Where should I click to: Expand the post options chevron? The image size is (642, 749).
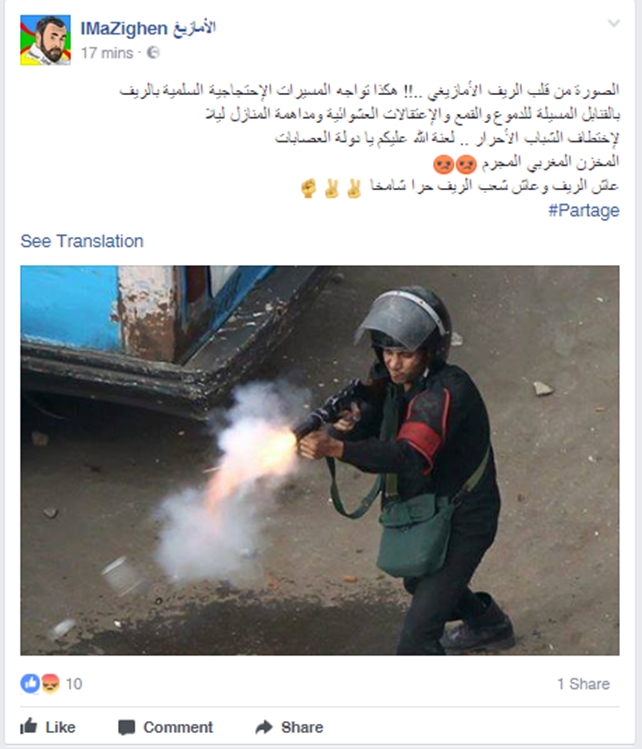tap(613, 23)
